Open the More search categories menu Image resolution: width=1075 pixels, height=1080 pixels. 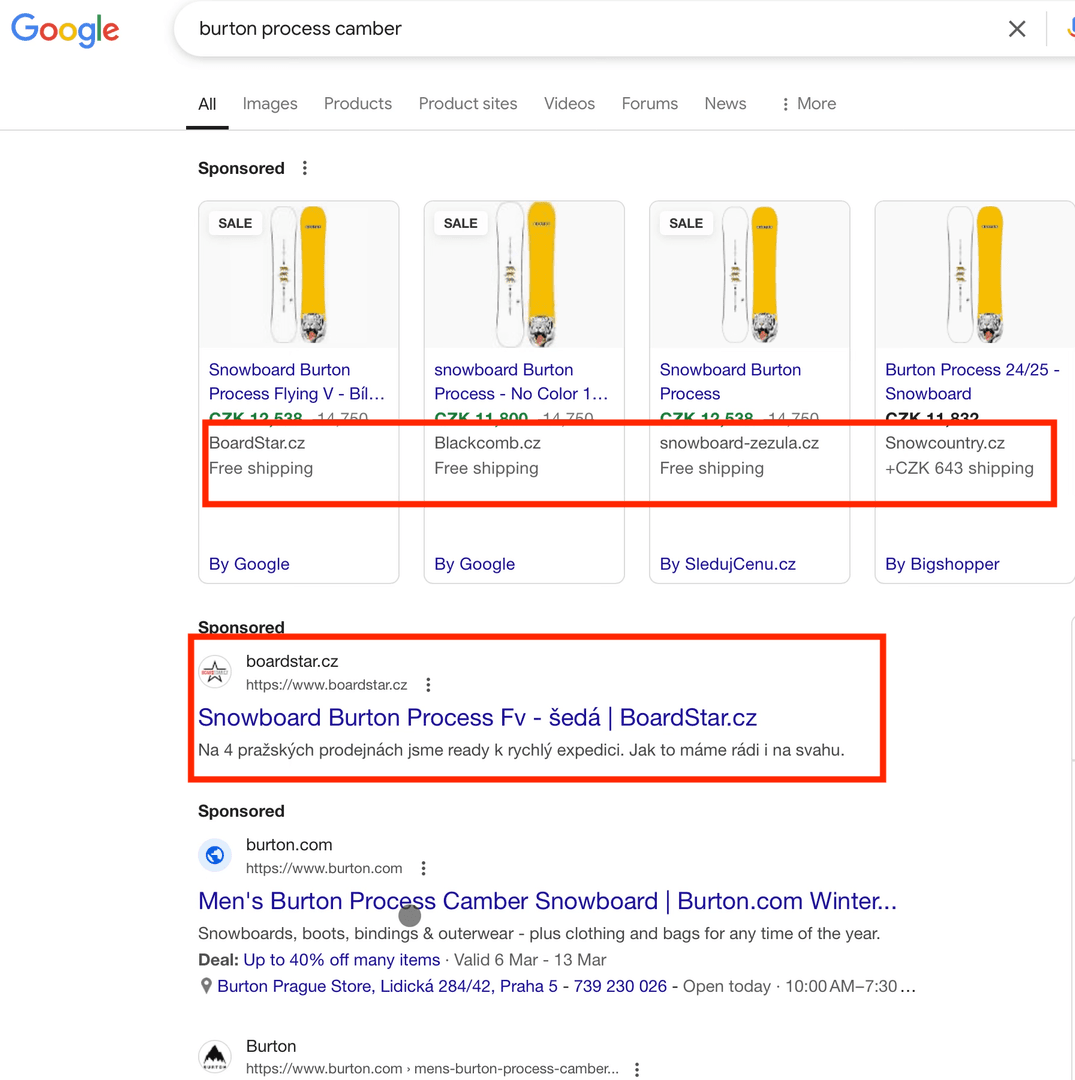(x=807, y=103)
